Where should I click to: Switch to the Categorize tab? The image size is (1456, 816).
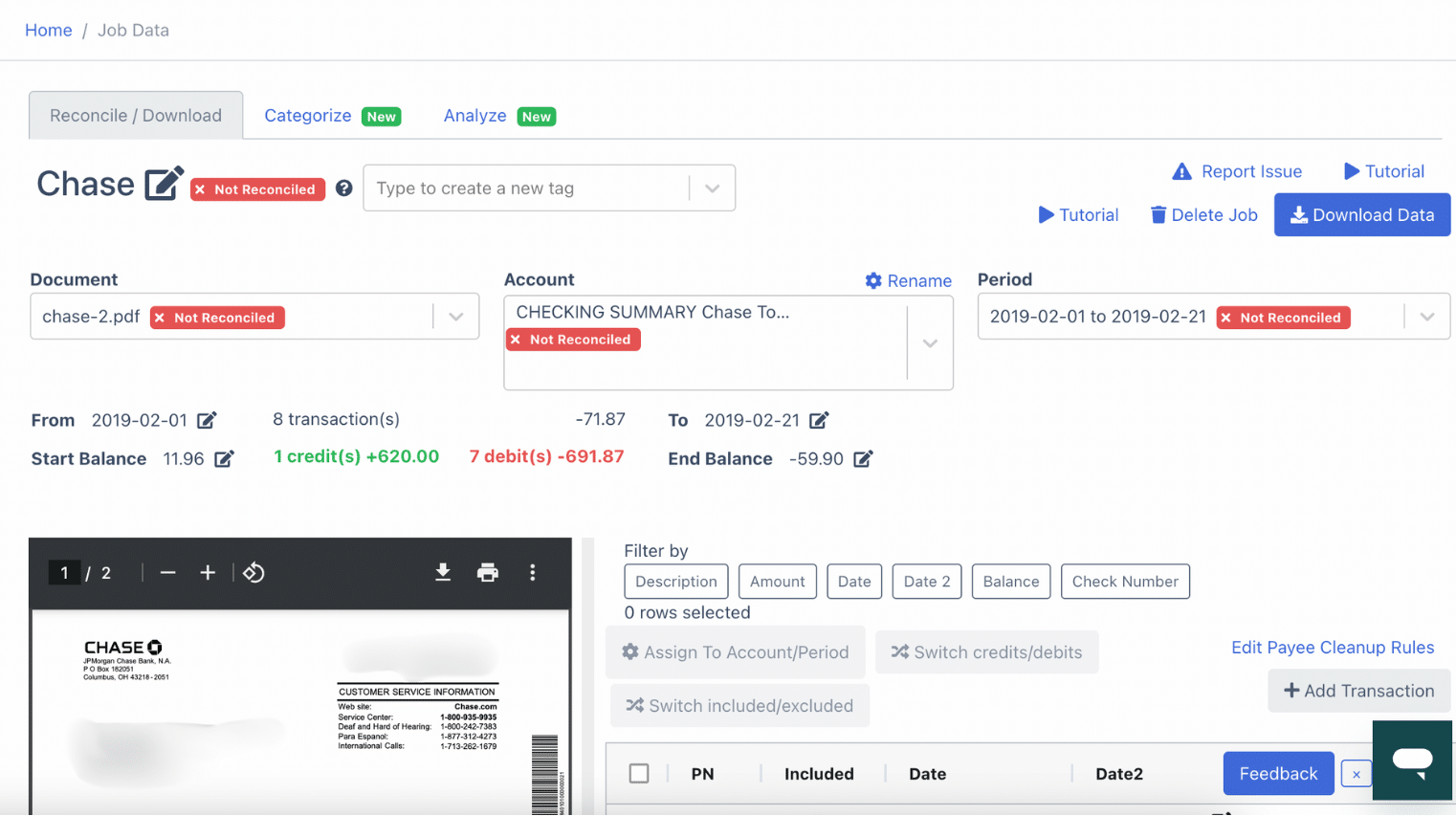[307, 115]
